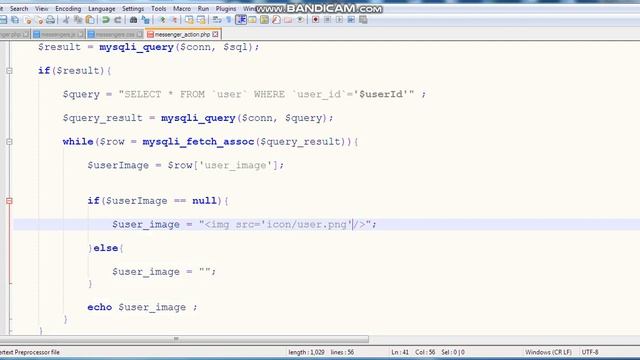Click the Copy toolbar icon

click(78, 20)
